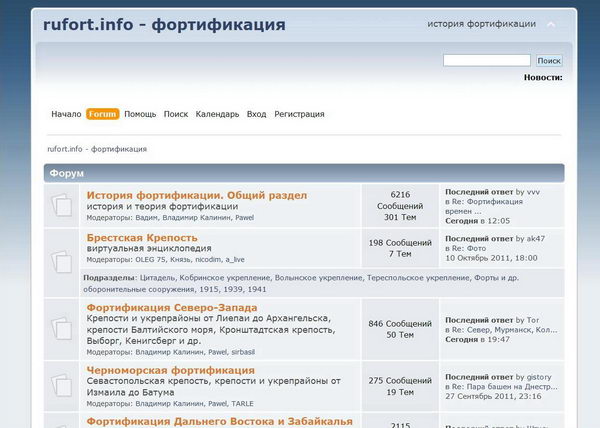Click the board icon beside Брестская Крепость
This screenshot has height=428, width=600.
coord(61,262)
